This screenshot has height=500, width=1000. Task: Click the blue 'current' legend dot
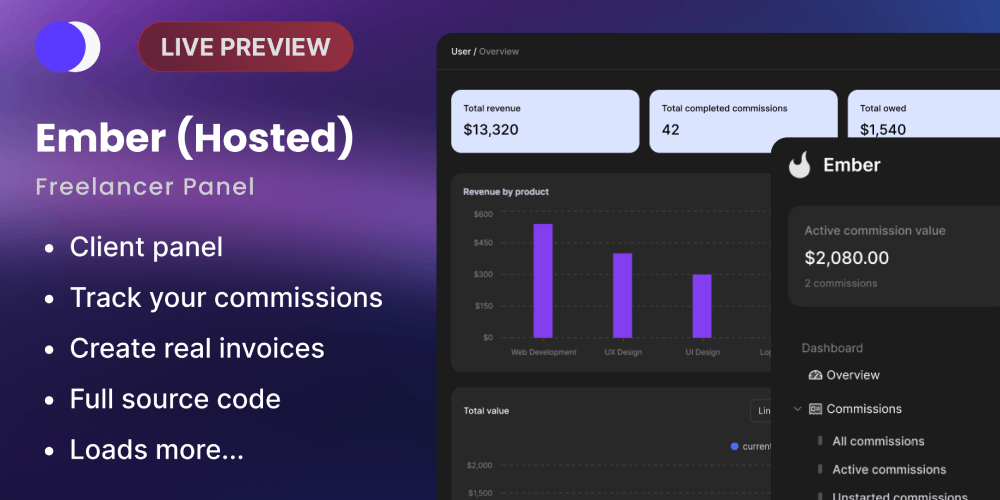[x=734, y=446]
